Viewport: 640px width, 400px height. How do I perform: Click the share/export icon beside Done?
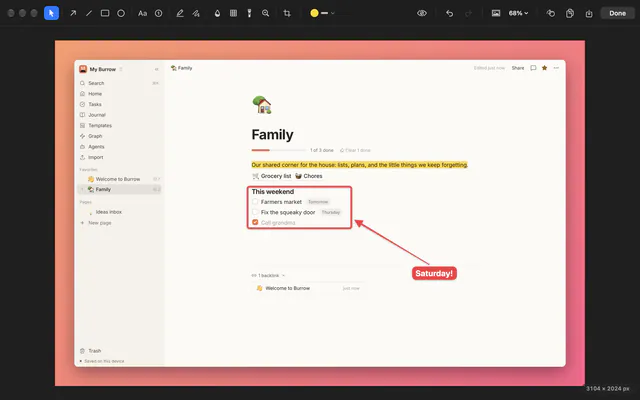click(x=589, y=13)
